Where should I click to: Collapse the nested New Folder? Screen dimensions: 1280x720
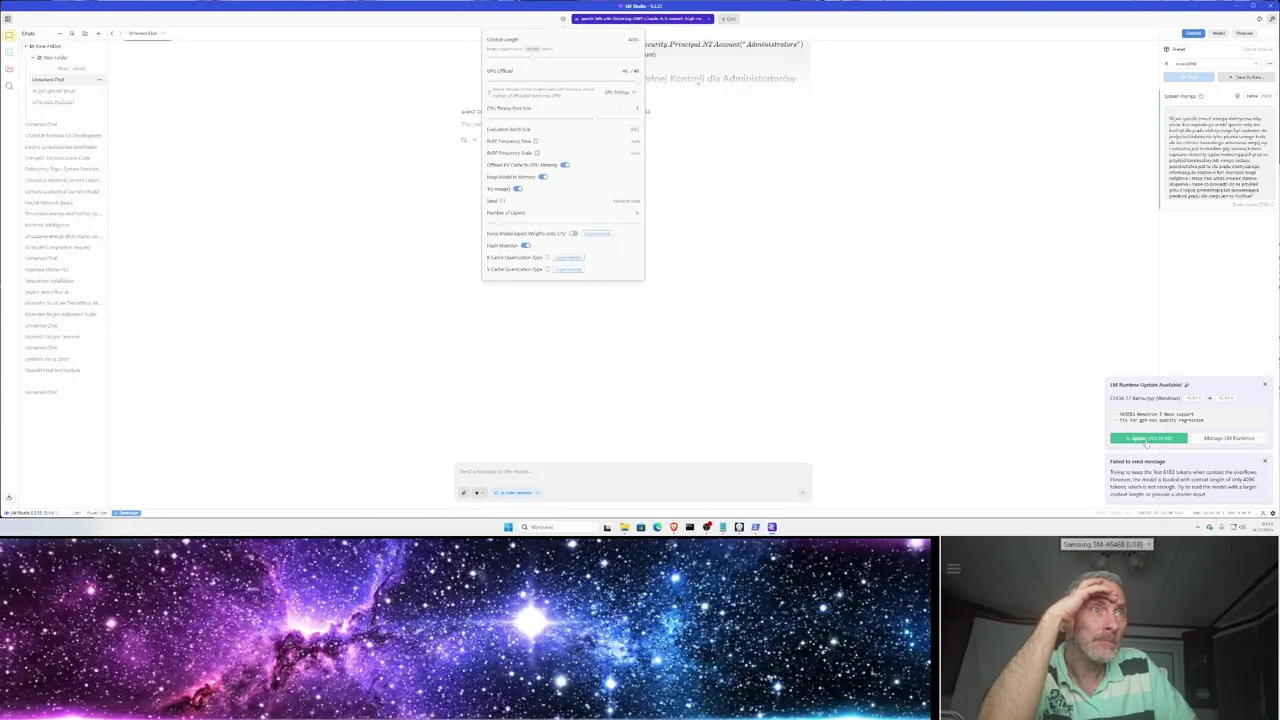click(x=33, y=58)
